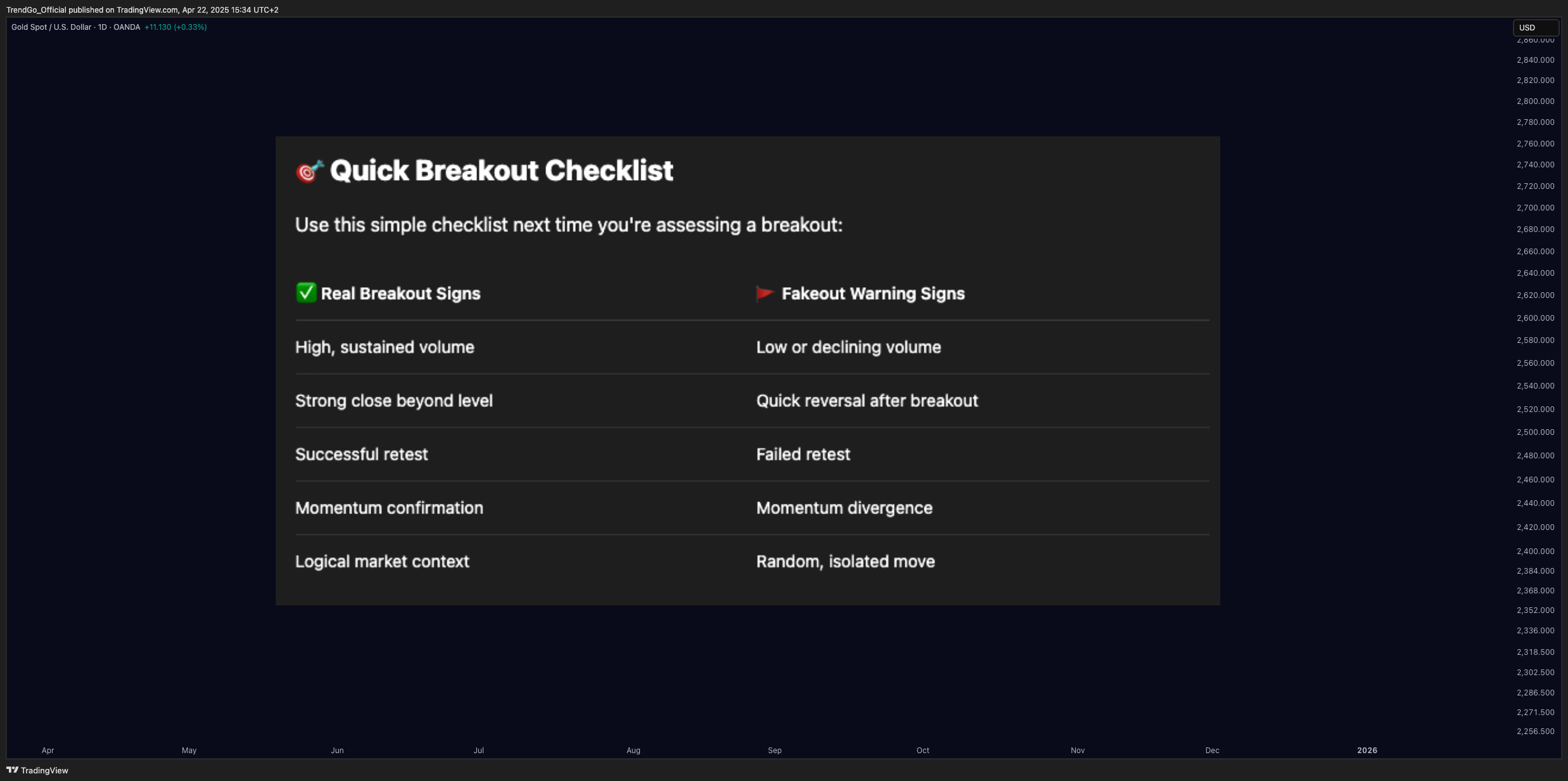Screen dimensions: 1568x781
Task: Click the Failed retest entry
Action: tap(803, 454)
